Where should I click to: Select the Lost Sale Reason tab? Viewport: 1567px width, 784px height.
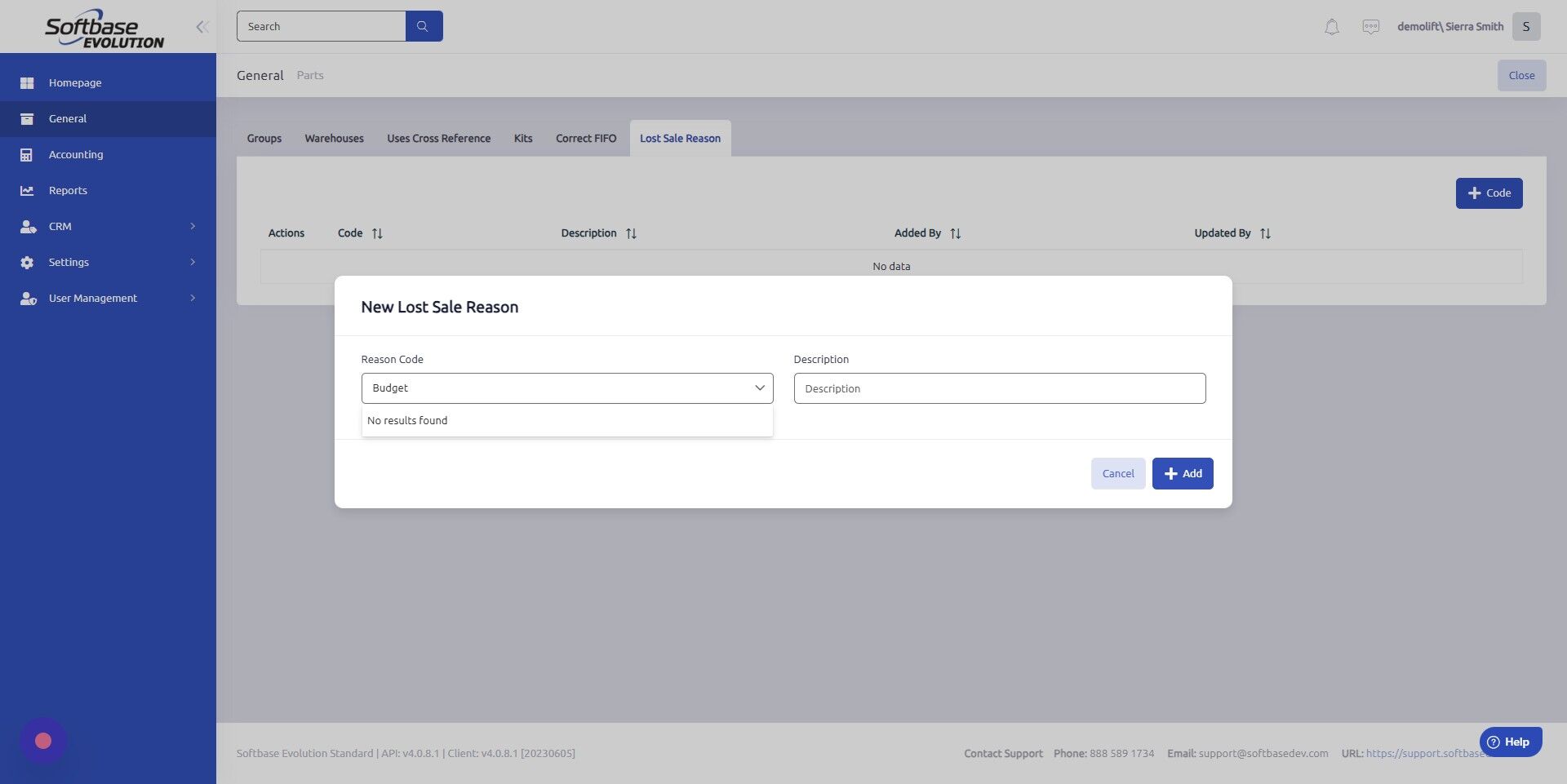(680, 139)
